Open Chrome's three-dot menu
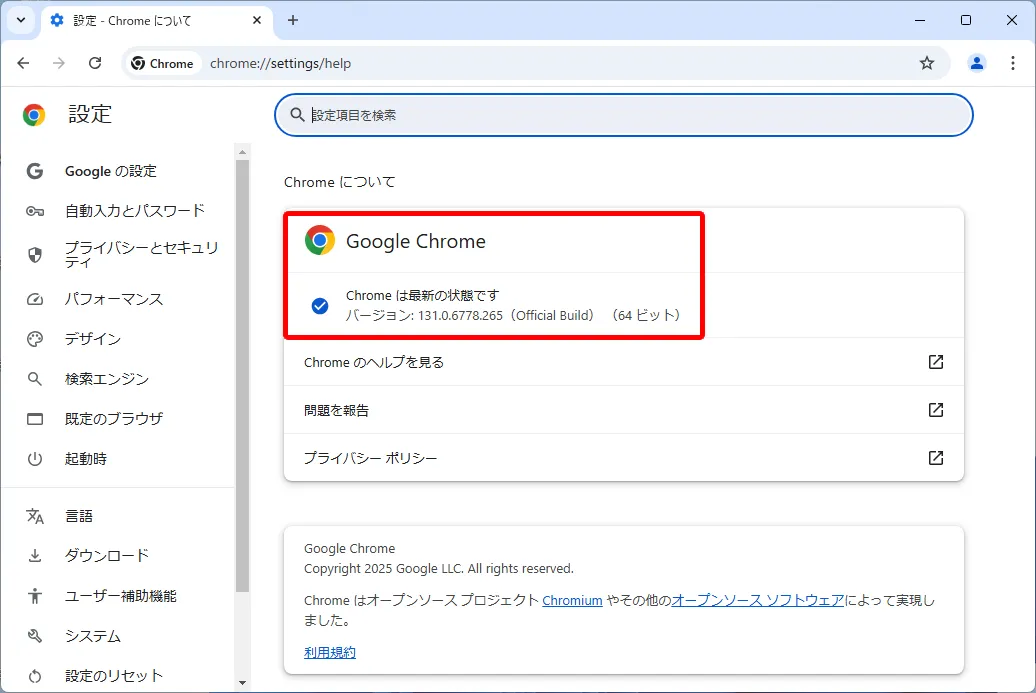The width and height of the screenshot is (1036, 693). (1012, 63)
